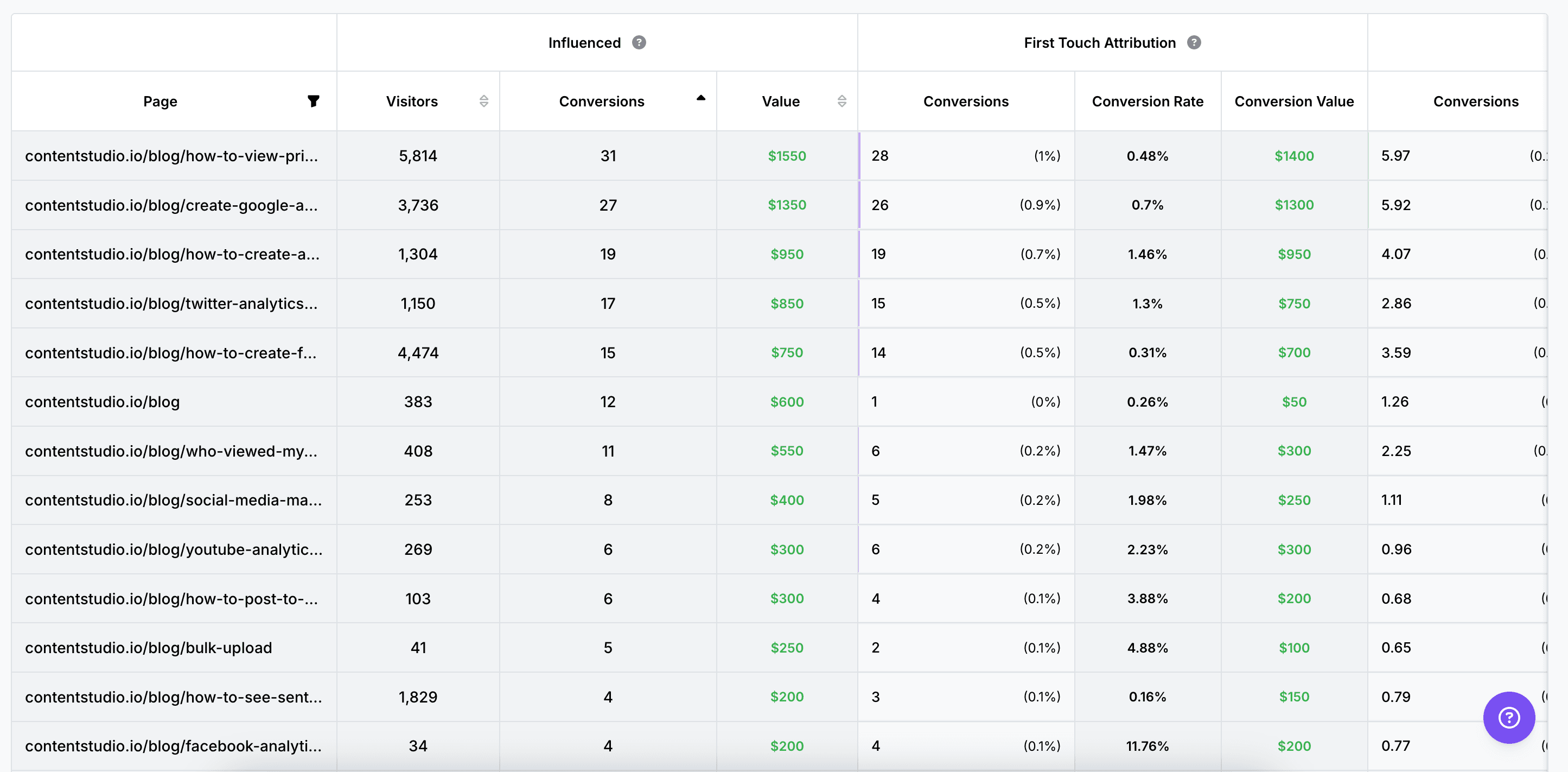Click the $1400 conversion value cell
1568x772 pixels.
(x=1293, y=156)
